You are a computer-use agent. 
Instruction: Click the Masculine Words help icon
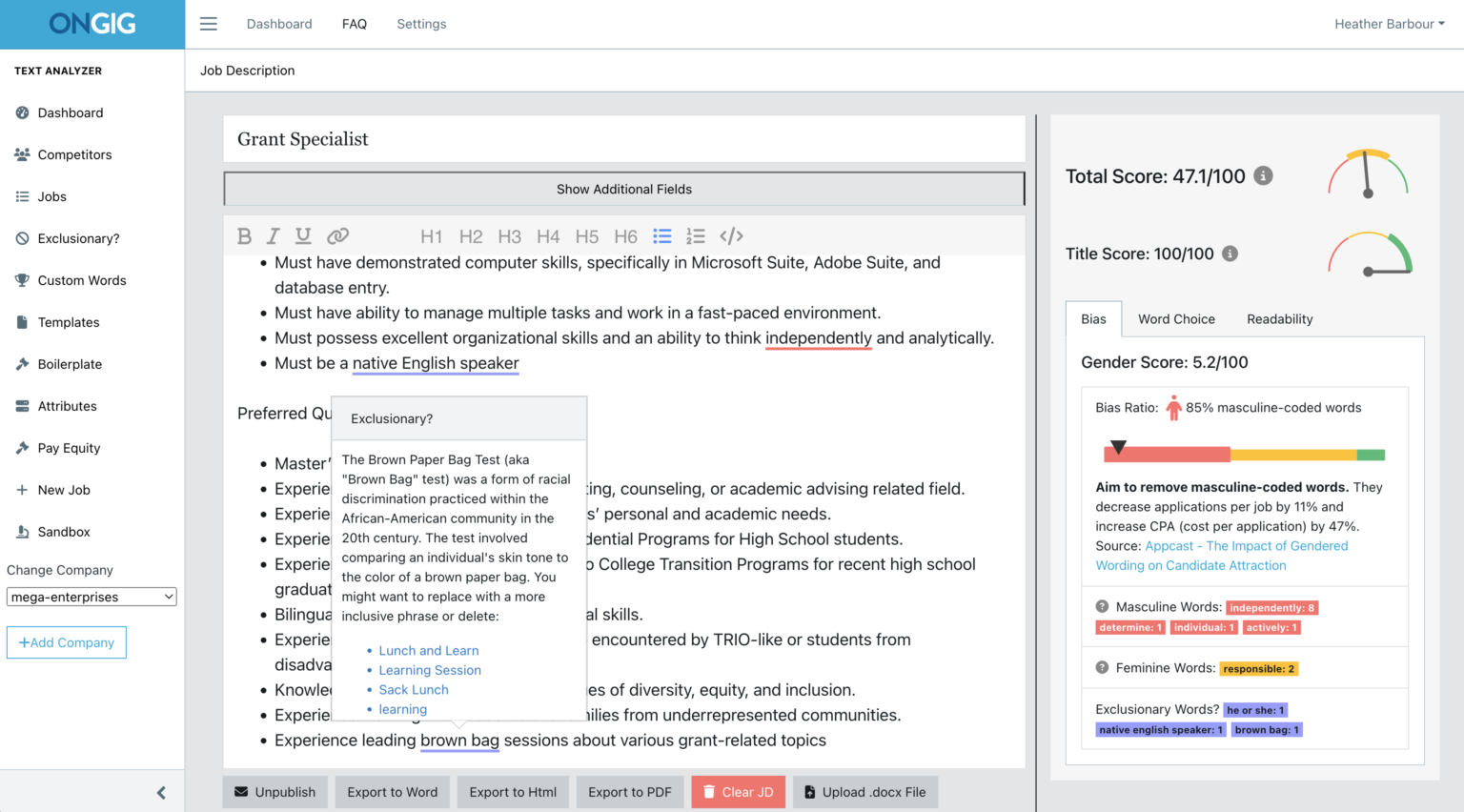1102,606
